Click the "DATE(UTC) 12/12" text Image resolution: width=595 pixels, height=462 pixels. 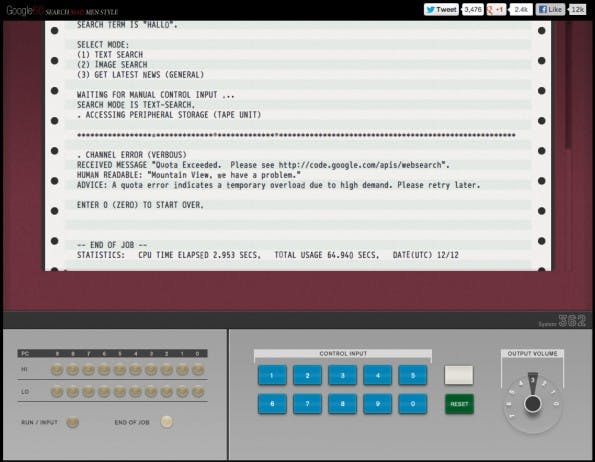(426, 255)
